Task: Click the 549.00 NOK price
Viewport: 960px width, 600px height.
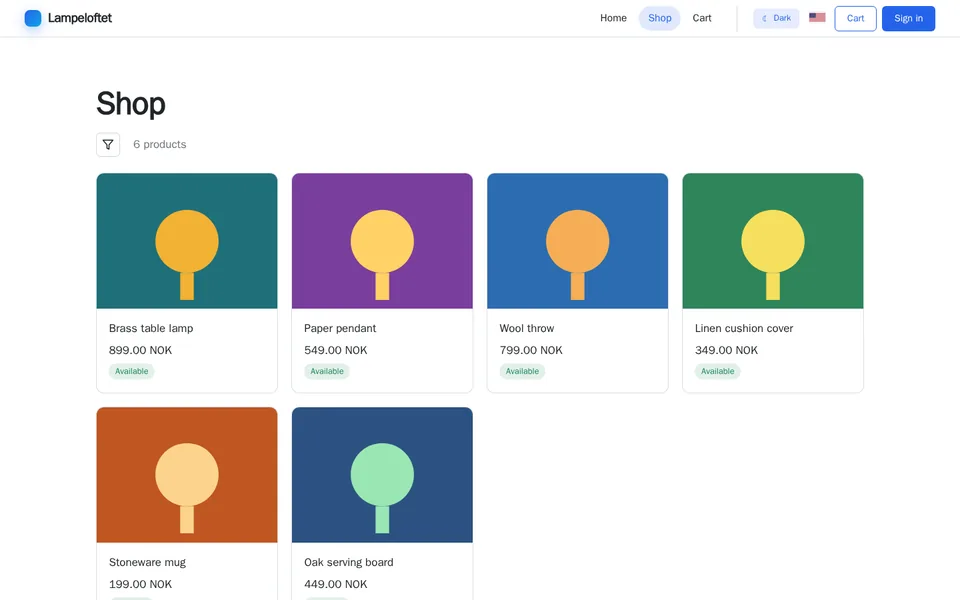Action: tap(336, 350)
